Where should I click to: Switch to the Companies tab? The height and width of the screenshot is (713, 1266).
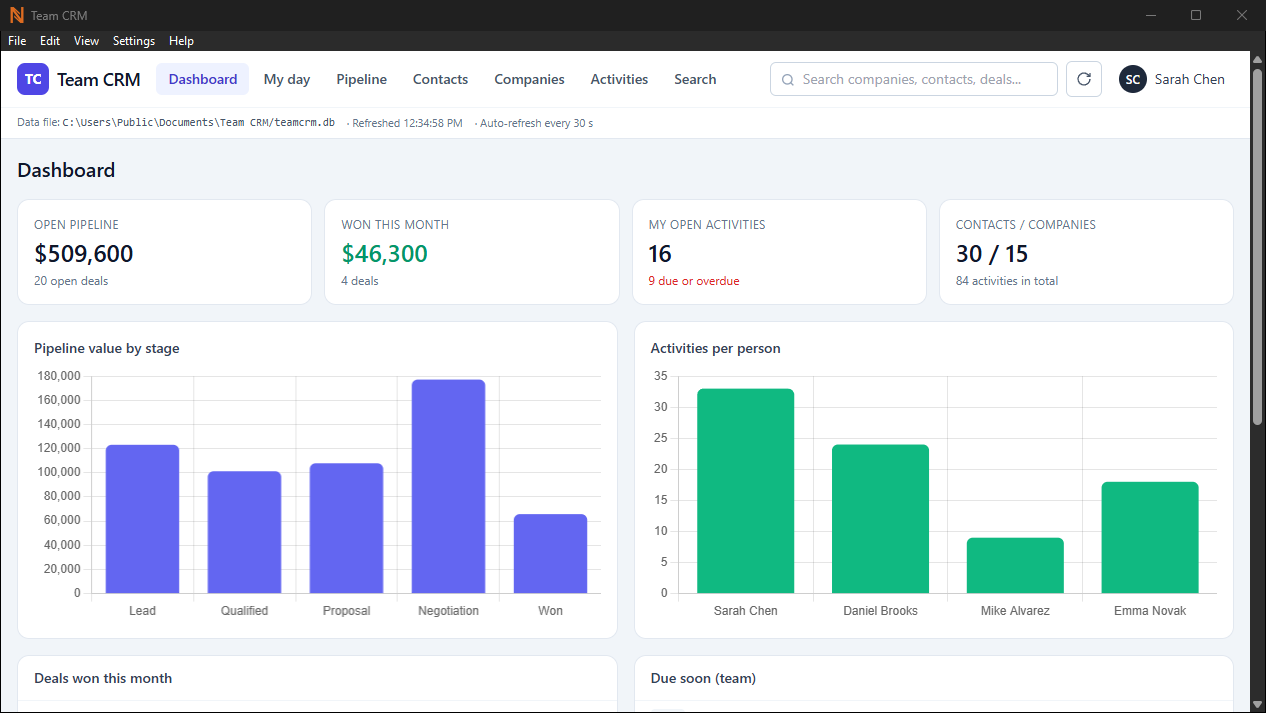coord(529,79)
